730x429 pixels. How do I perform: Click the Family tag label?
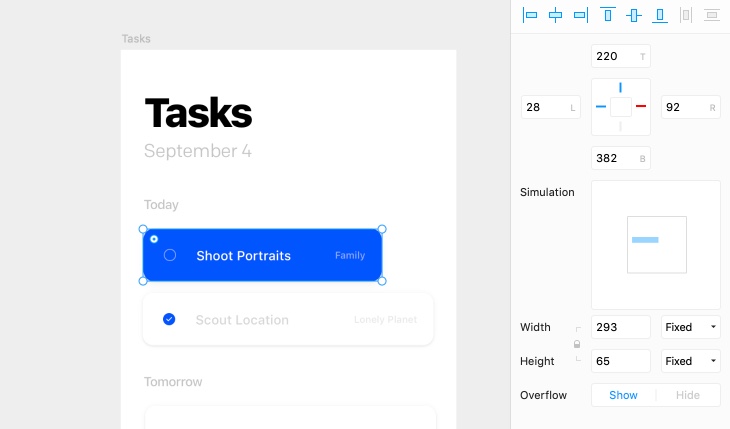click(350, 255)
